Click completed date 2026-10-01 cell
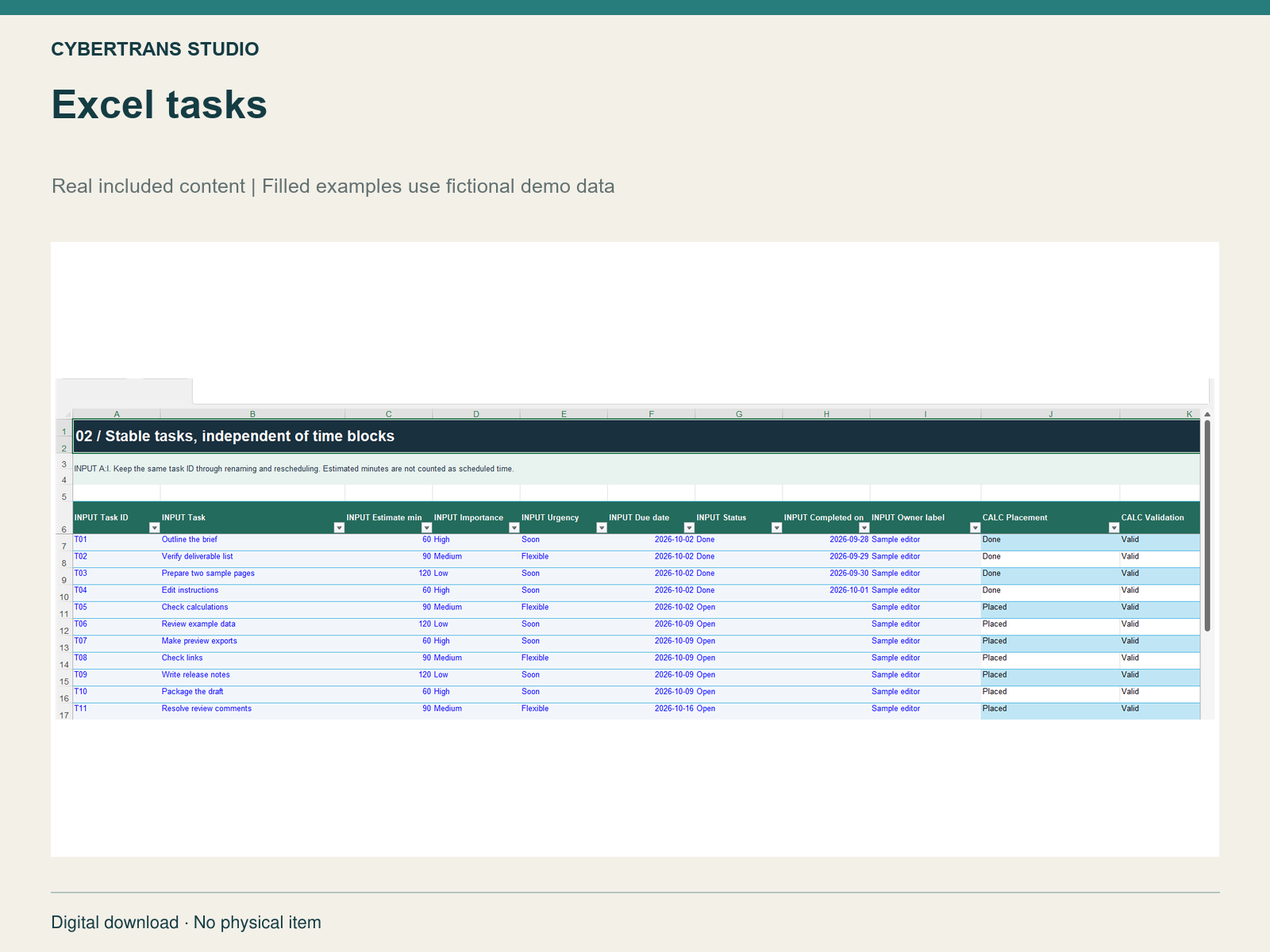Screen dimensions: 1270x952 826,593
